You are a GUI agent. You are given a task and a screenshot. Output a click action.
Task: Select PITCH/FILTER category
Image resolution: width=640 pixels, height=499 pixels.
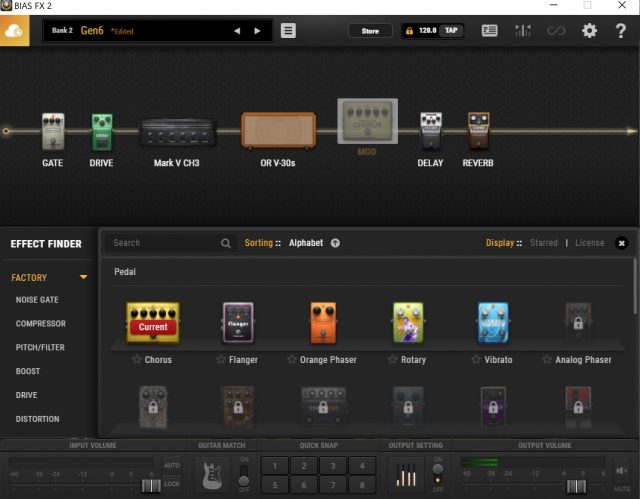tap(40, 348)
